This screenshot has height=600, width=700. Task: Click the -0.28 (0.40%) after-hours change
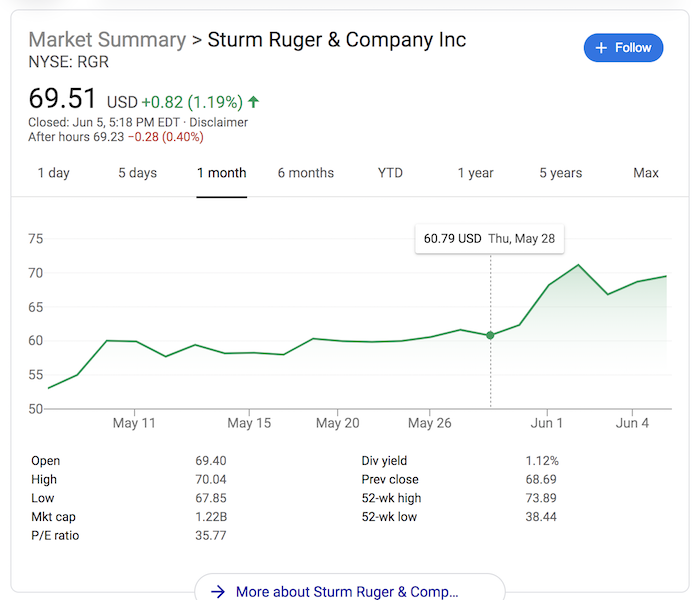click(x=166, y=137)
